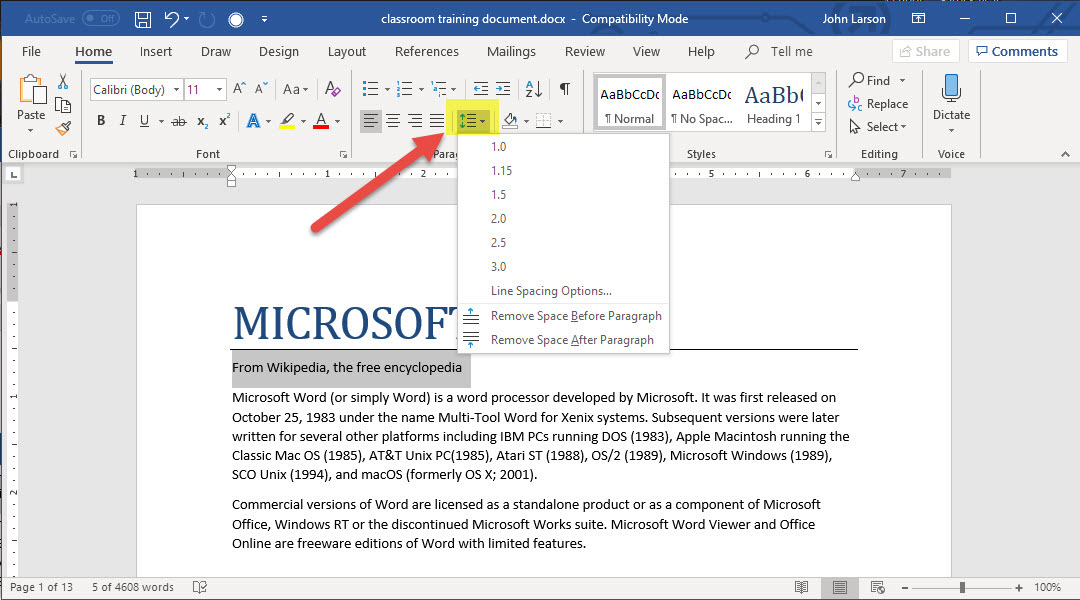Click Replace in the Editing group

tap(886, 104)
